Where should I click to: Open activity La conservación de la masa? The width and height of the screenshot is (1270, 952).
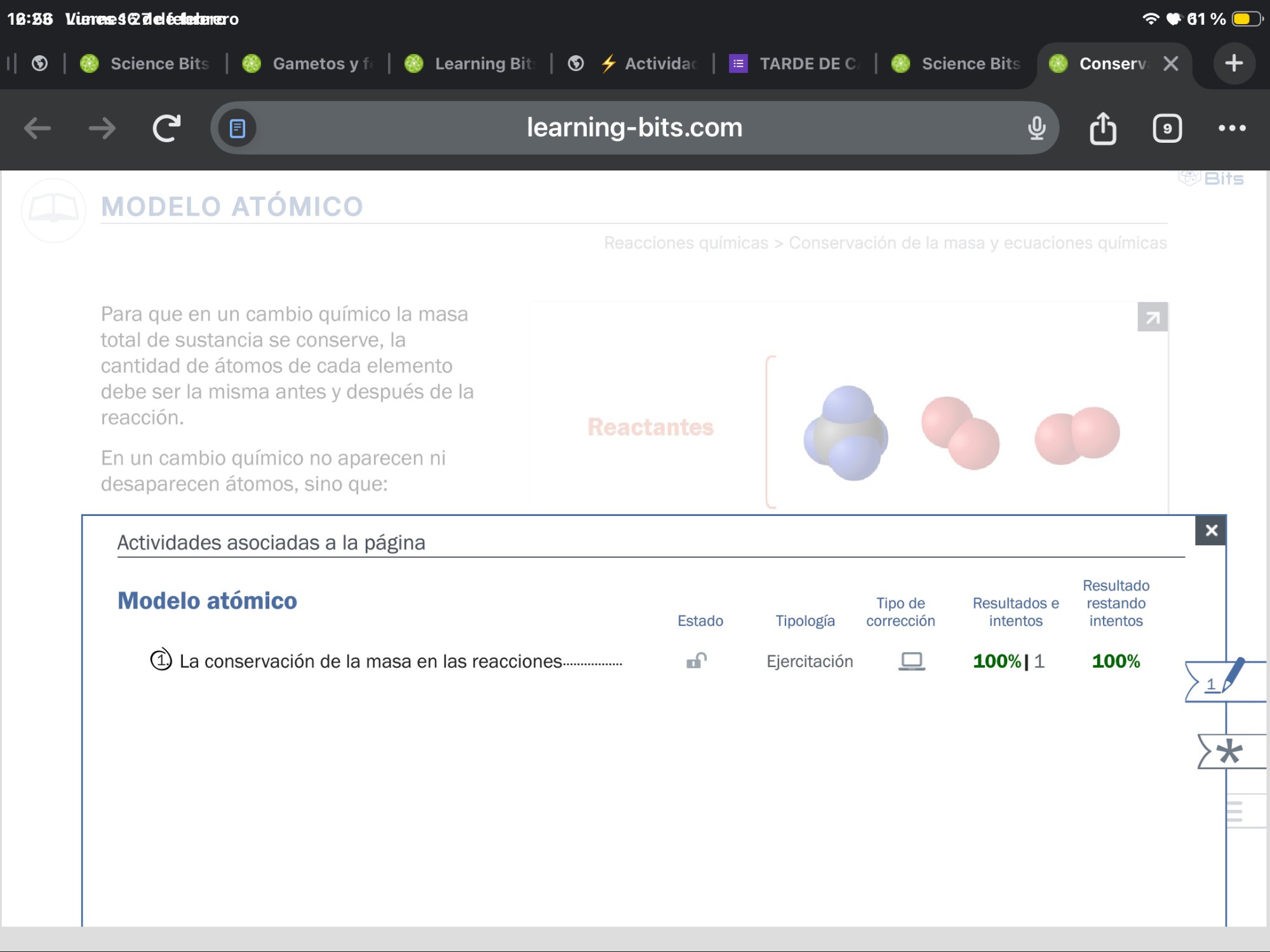tap(370, 661)
